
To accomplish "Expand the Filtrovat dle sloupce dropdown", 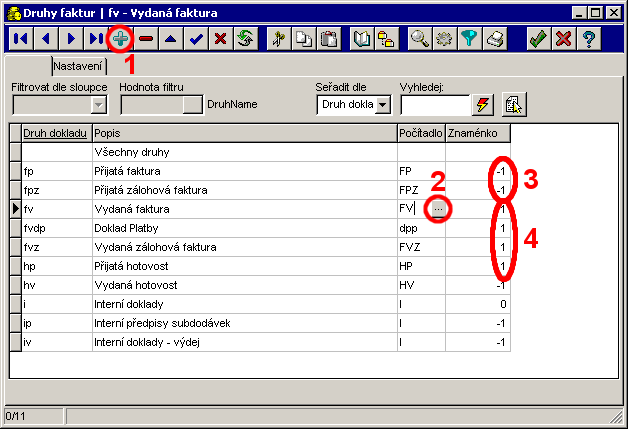I will (x=98, y=104).
